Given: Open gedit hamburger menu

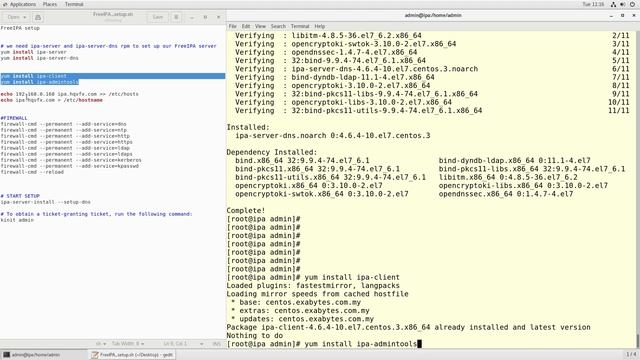Looking at the screenshot, I should point(176,17).
